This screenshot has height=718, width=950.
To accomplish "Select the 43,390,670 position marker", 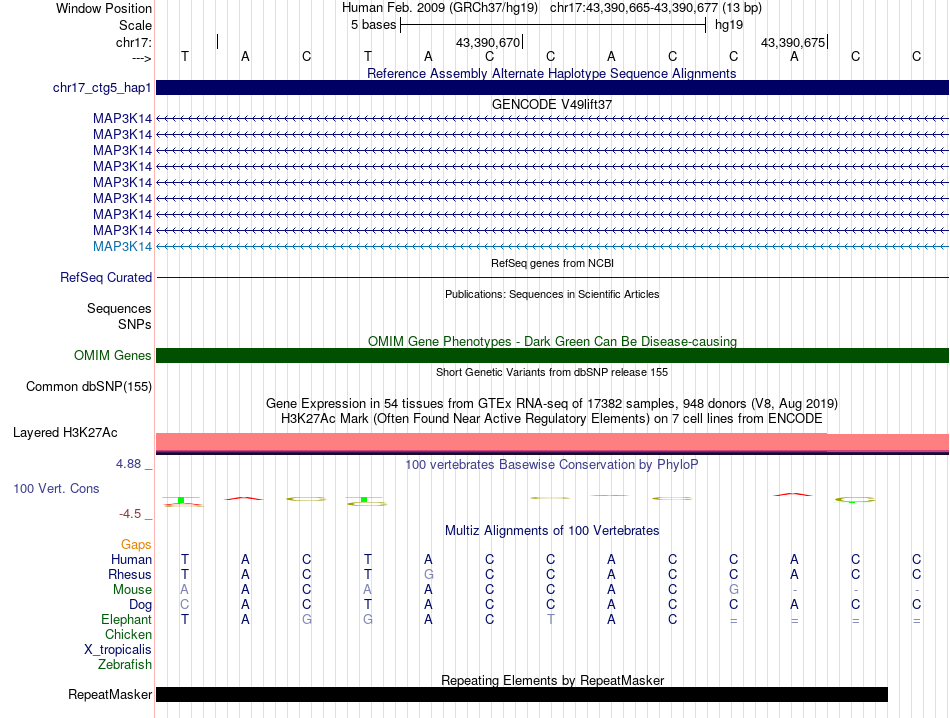I will [488, 42].
